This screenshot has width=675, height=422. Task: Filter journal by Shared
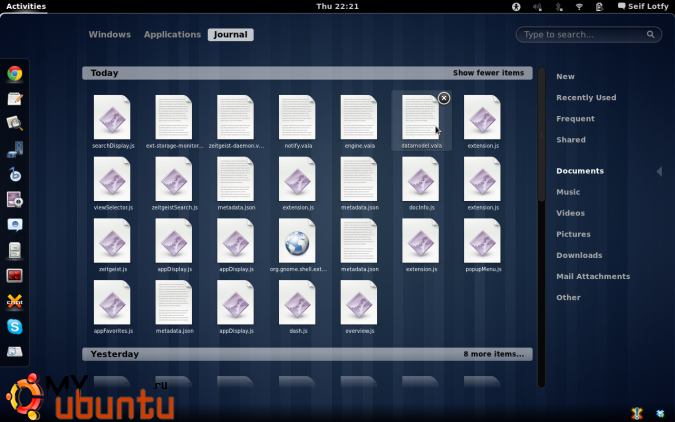(x=571, y=140)
